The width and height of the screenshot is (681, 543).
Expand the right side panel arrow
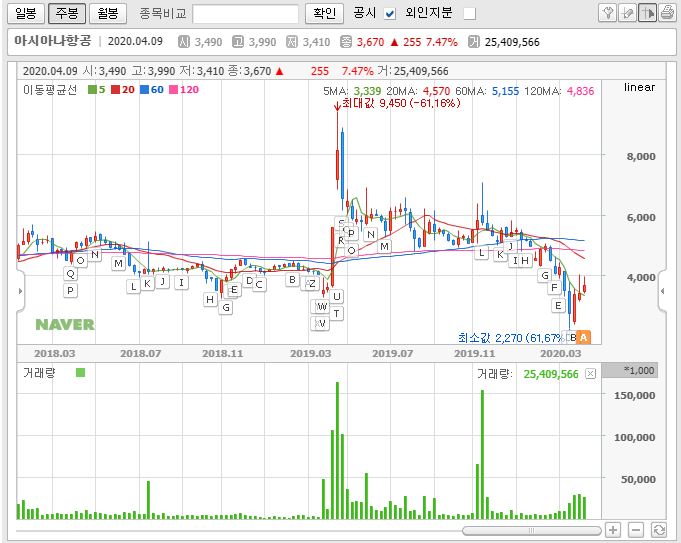point(662,291)
